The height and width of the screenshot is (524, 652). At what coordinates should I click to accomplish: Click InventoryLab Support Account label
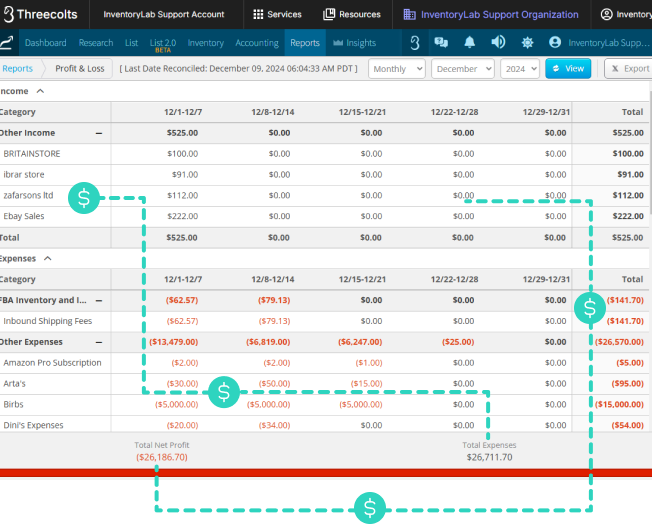(x=164, y=14)
